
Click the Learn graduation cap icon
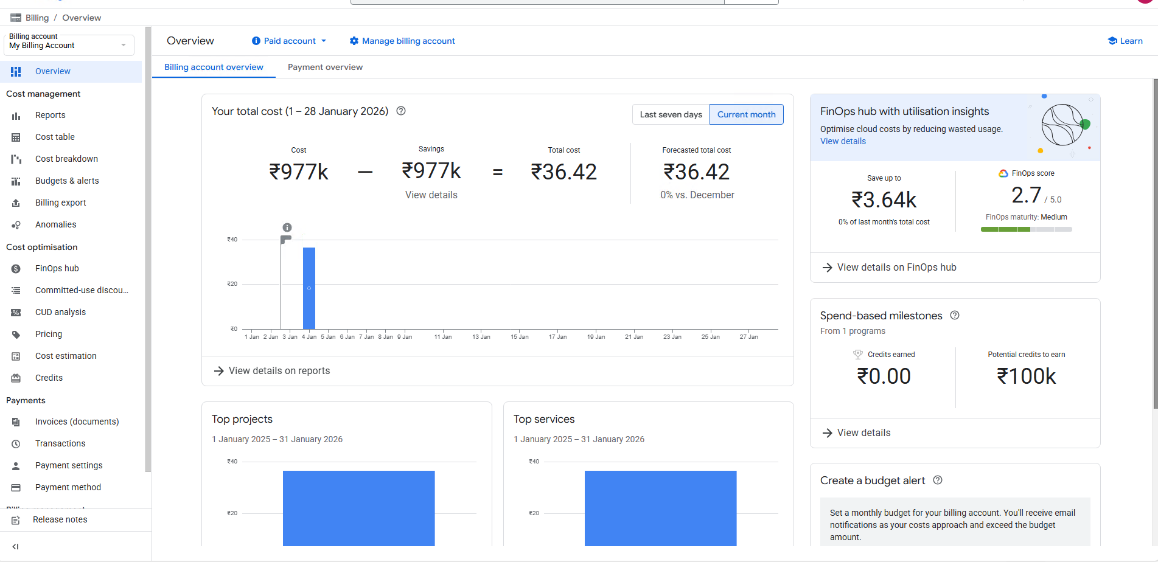pyautogui.click(x=1112, y=41)
